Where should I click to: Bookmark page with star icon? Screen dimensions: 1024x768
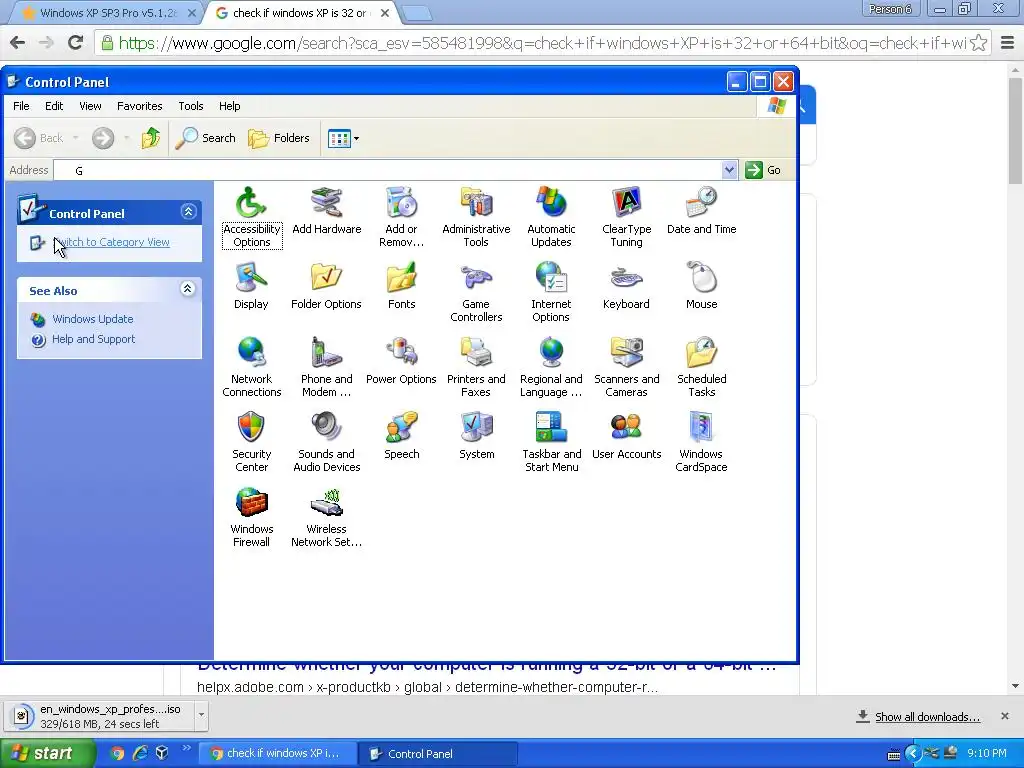pos(978,43)
